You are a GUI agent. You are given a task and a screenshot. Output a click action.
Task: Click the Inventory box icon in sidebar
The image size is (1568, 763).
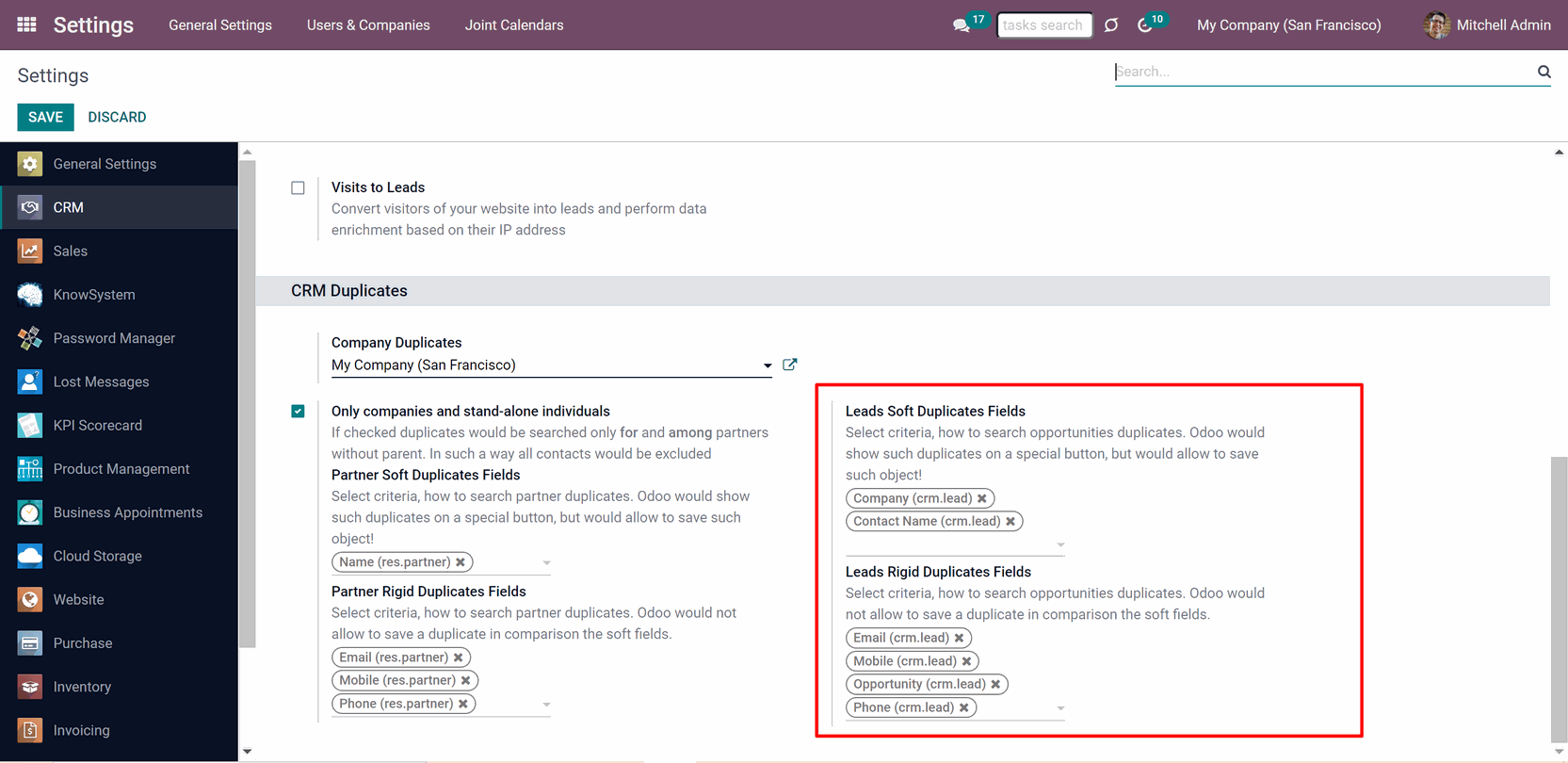click(30, 687)
